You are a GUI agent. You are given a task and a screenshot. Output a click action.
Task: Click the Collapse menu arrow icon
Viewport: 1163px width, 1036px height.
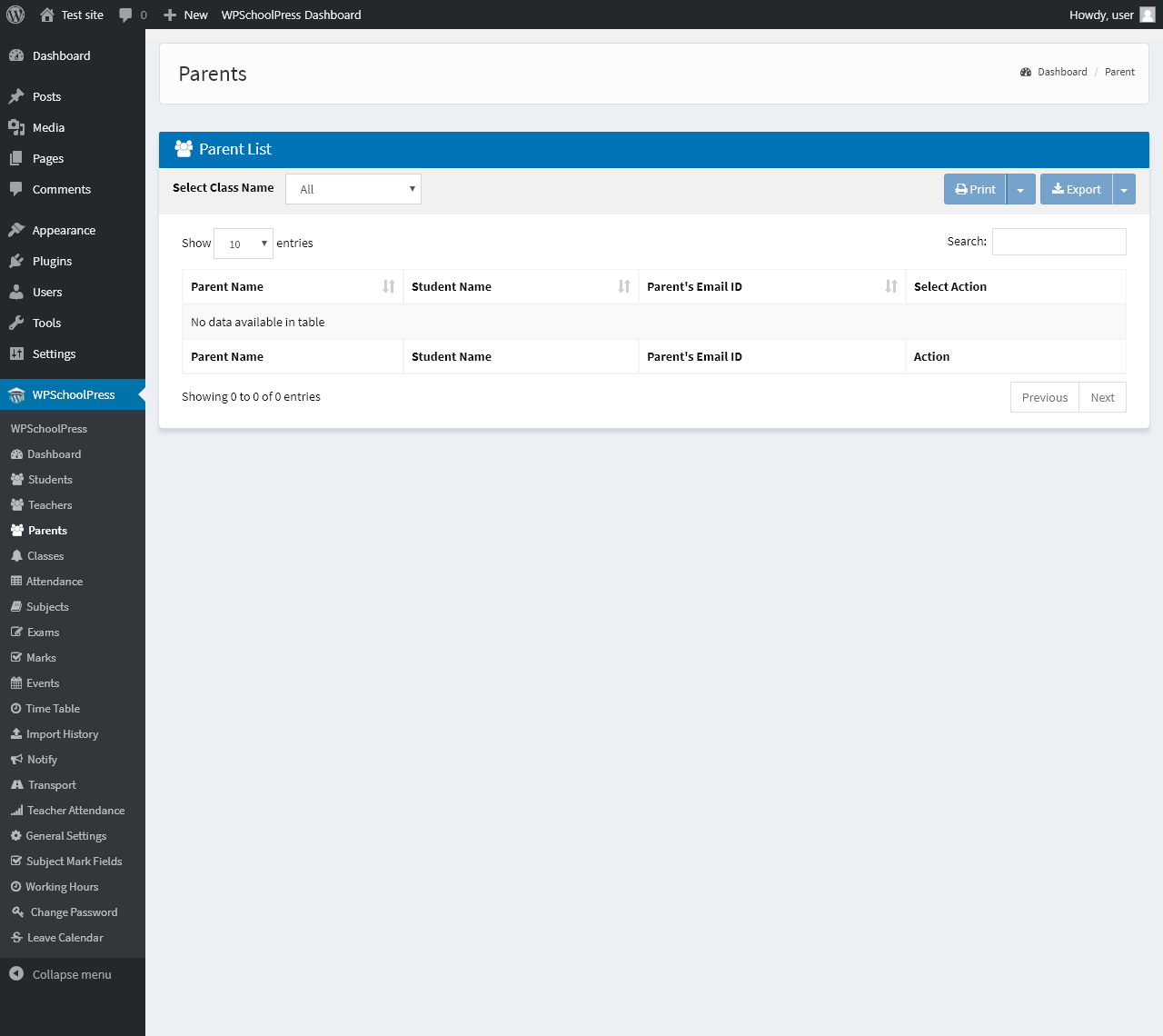point(16,974)
